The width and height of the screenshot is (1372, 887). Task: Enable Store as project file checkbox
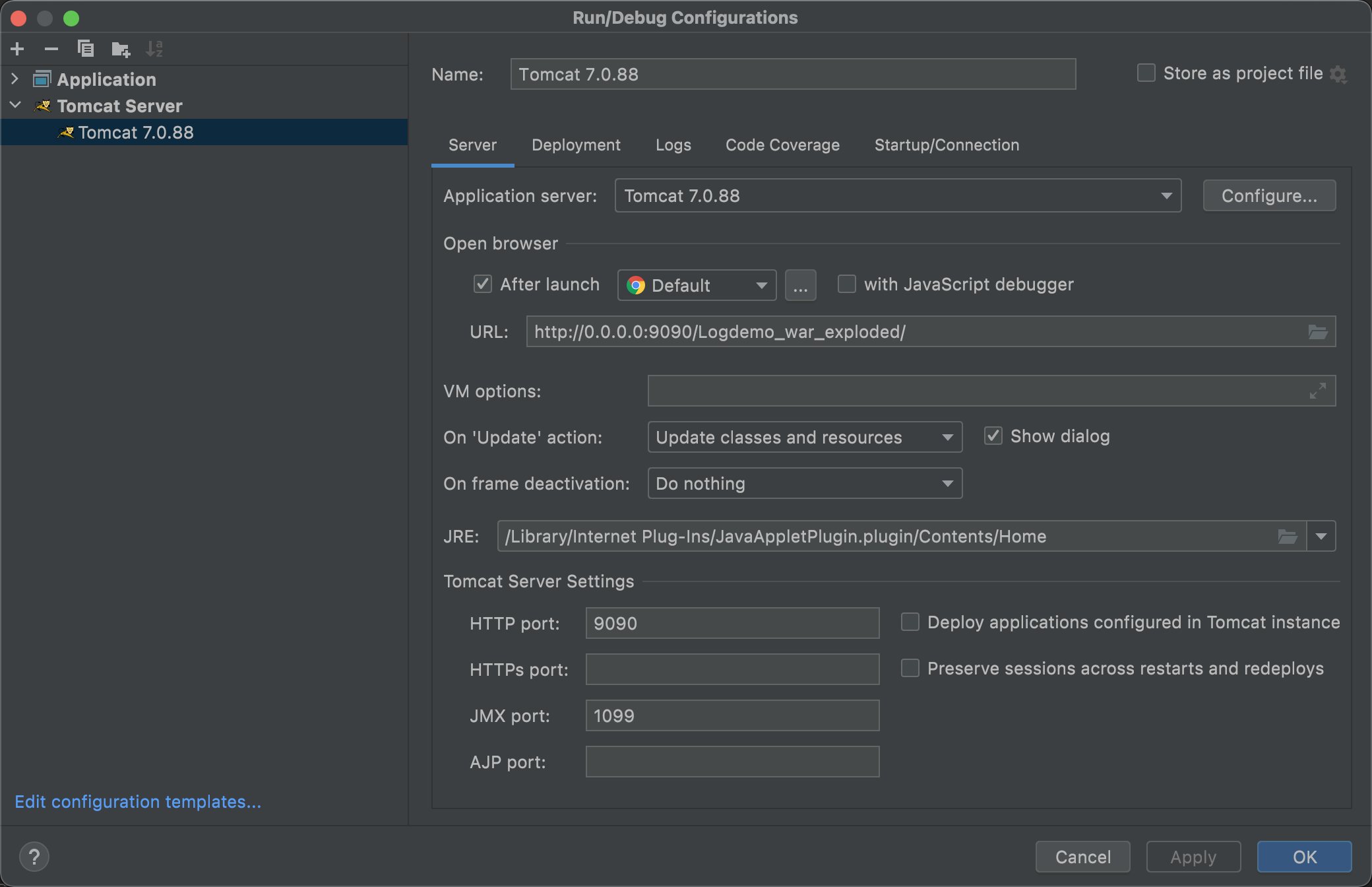click(x=1146, y=73)
